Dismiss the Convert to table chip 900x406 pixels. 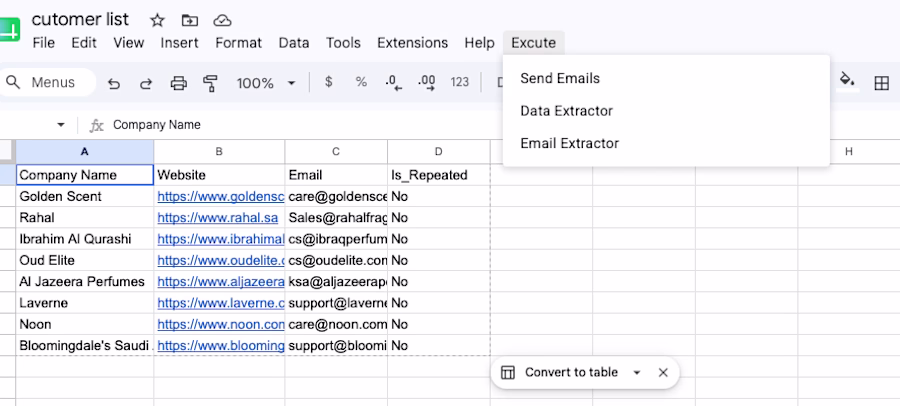click(x=663, y=373)
